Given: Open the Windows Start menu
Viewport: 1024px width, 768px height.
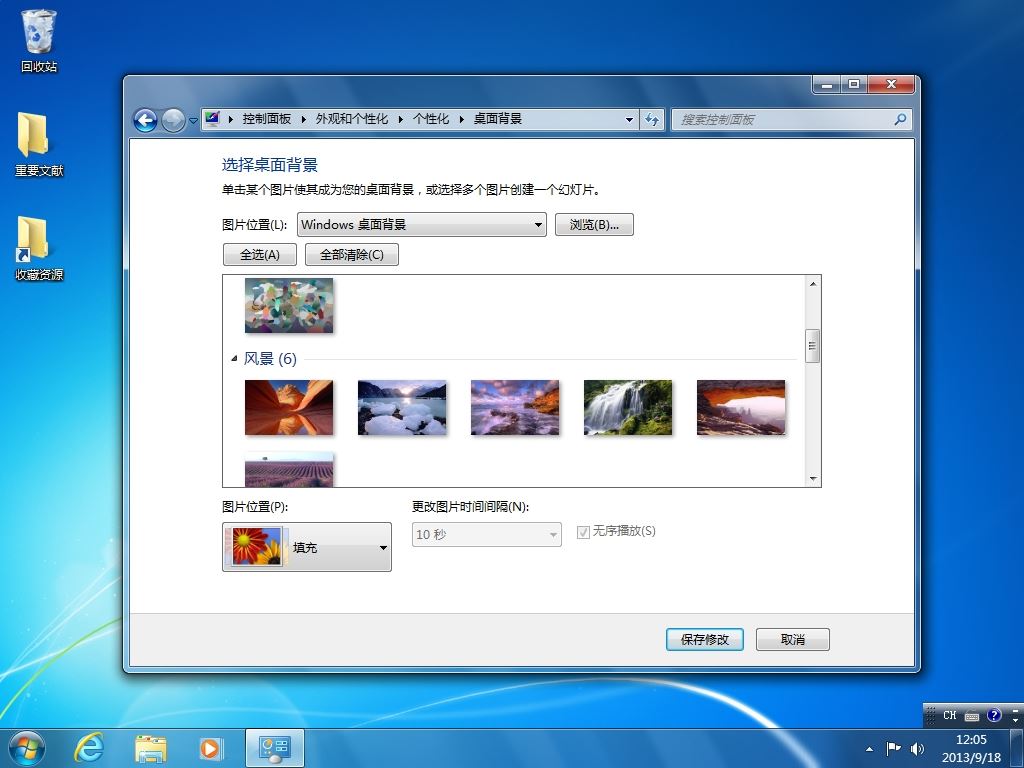Looking at the screenshot, I should pos(27,748).
